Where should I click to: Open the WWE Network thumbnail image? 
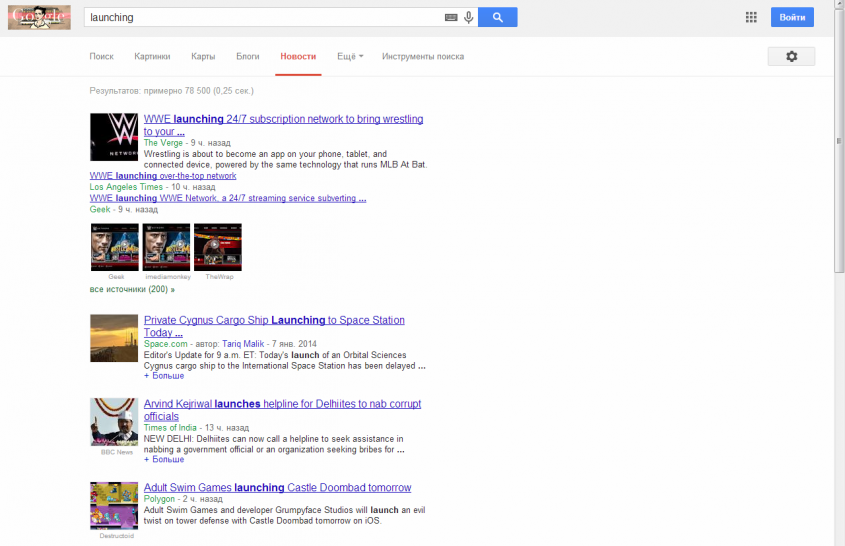[x=114, y=137]
